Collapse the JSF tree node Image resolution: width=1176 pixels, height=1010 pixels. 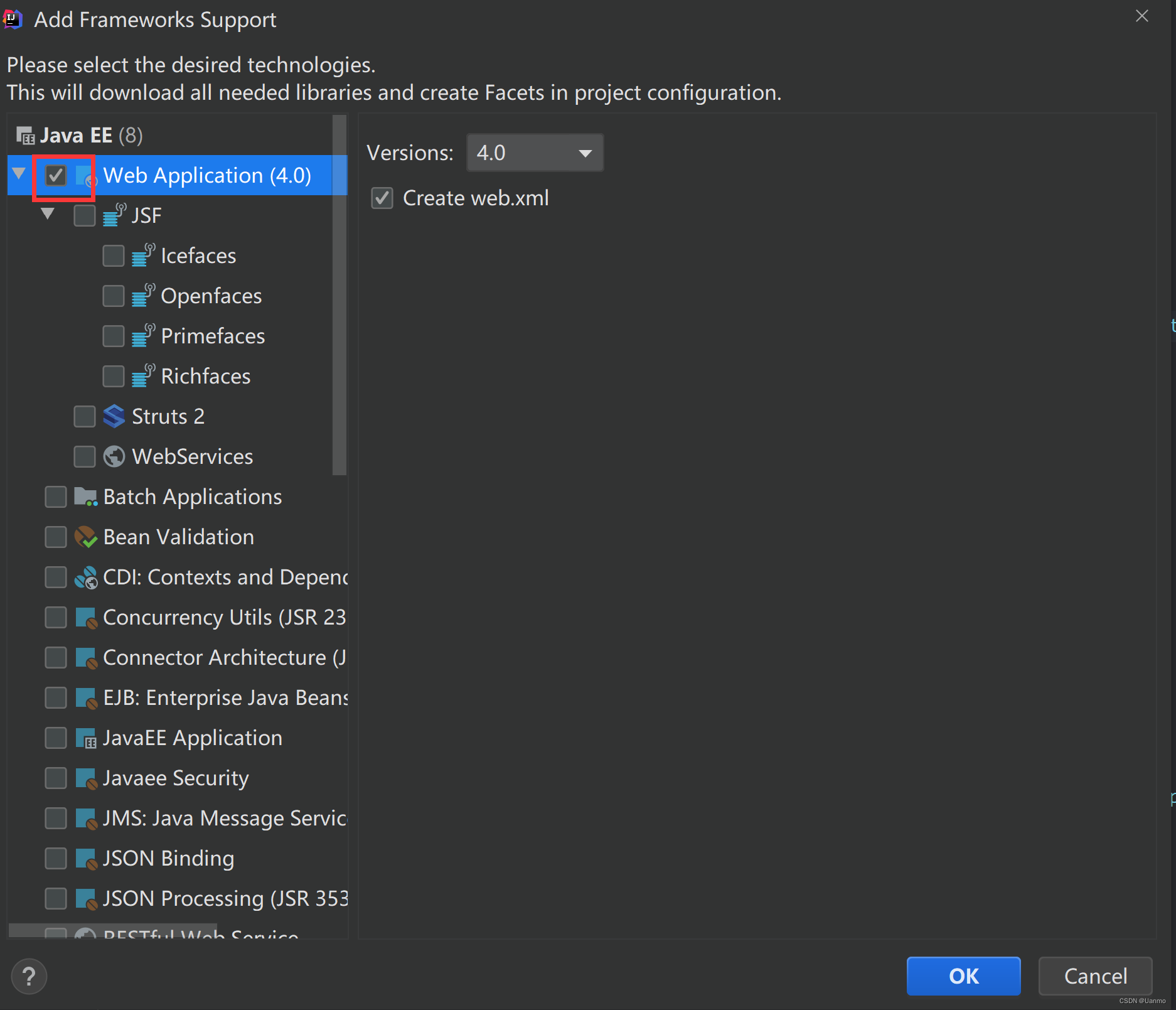tap(48, 214)
